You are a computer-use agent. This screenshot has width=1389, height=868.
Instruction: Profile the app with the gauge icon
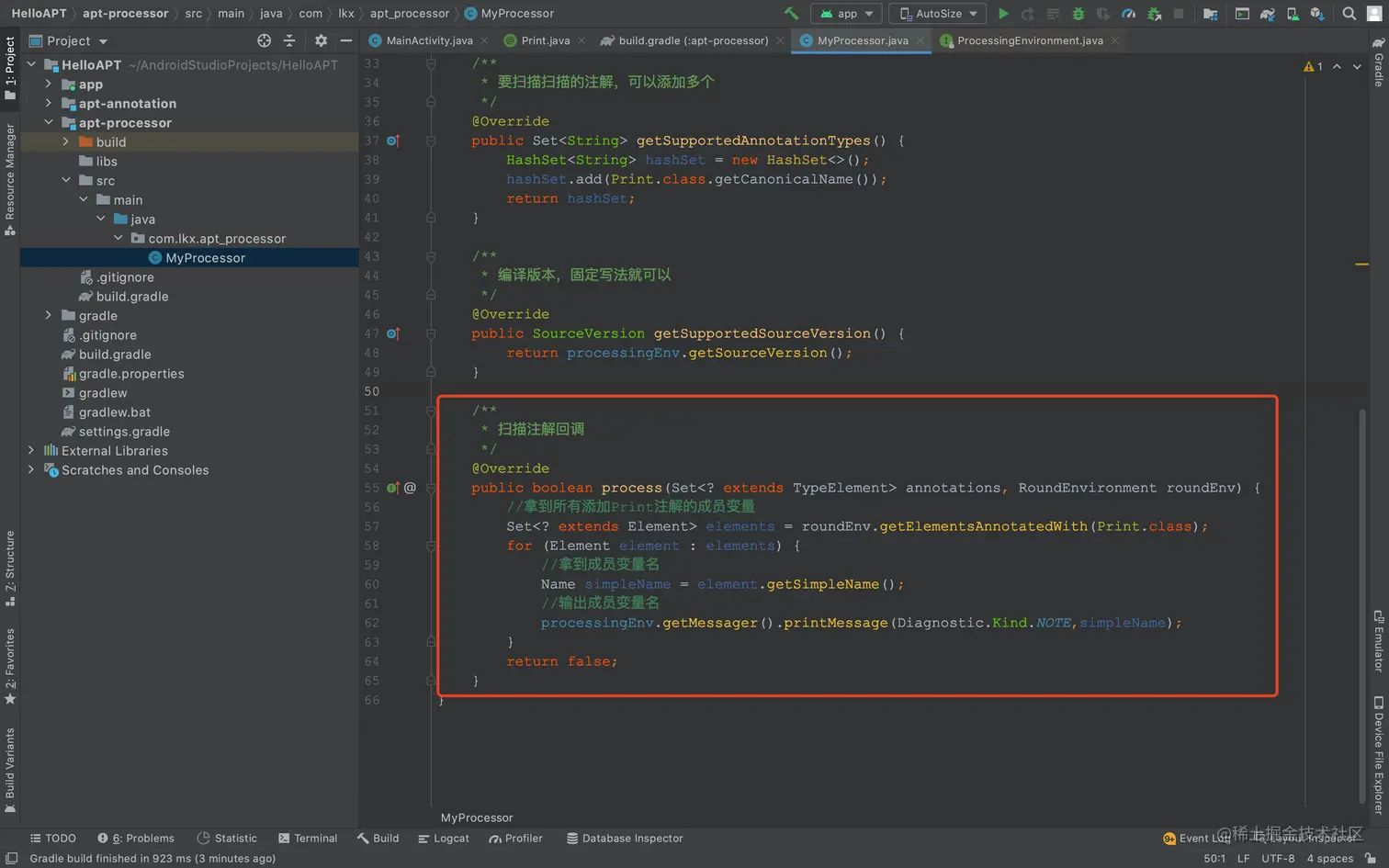coord(1129,14)
